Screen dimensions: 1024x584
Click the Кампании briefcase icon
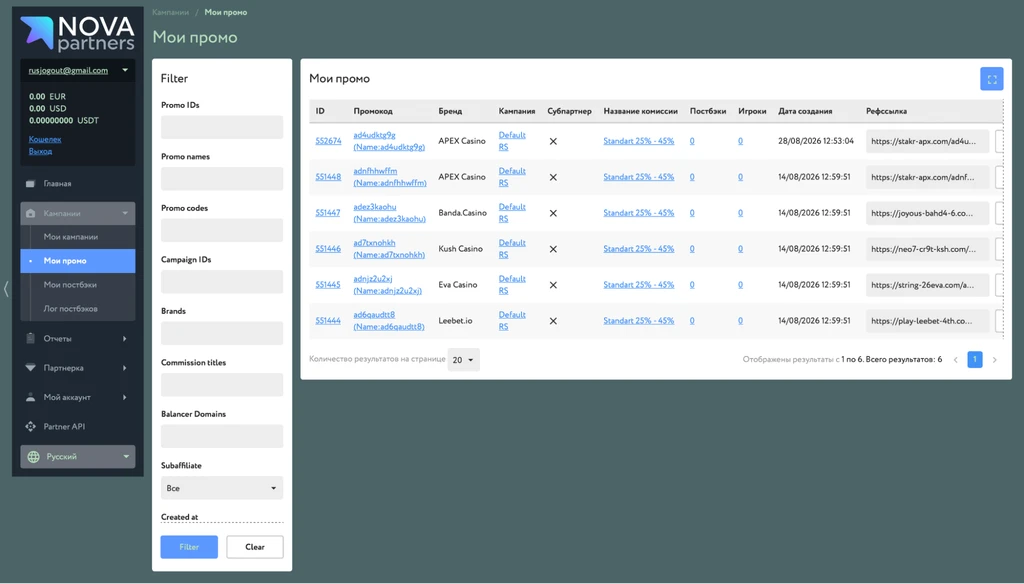31,213
